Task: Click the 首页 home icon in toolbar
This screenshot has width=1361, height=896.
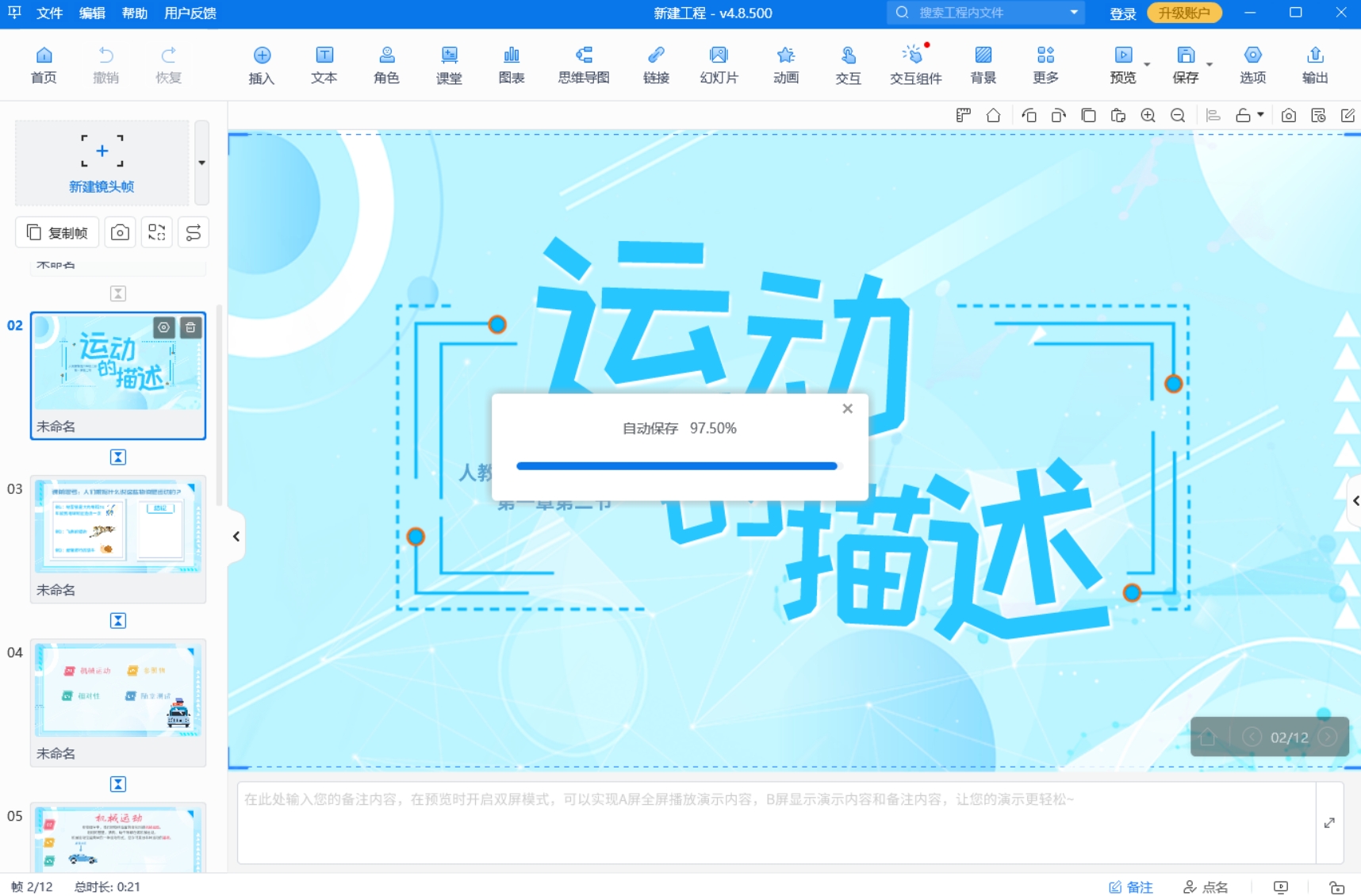Action: [x=44, y=65]
